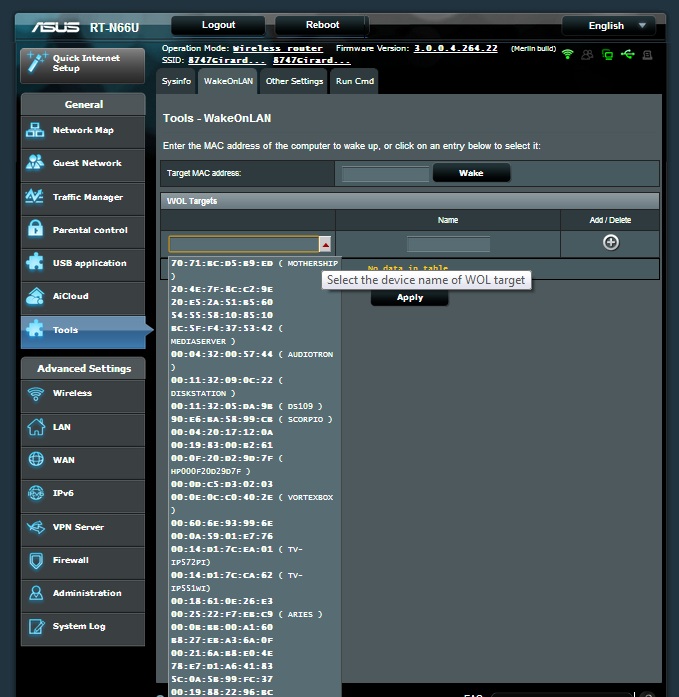The width and height of the screenshot is (679, 697).
Task: Click the USB status icon in header
Action: [x=627, y=54]
